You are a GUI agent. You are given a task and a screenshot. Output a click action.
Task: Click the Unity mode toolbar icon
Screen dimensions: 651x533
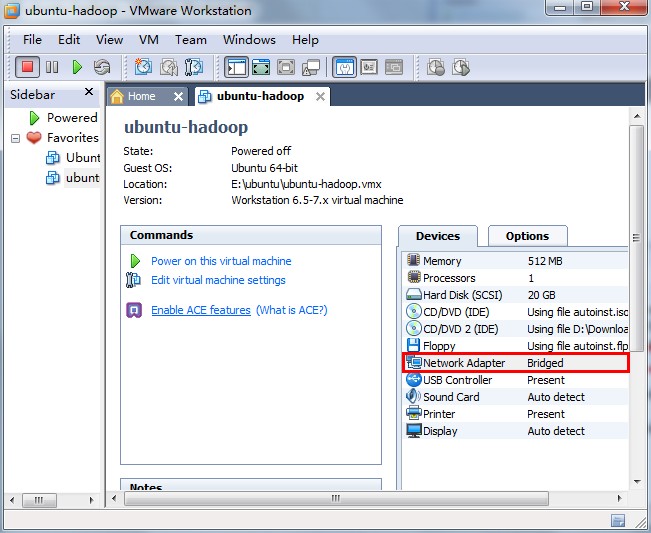point(311,67)
